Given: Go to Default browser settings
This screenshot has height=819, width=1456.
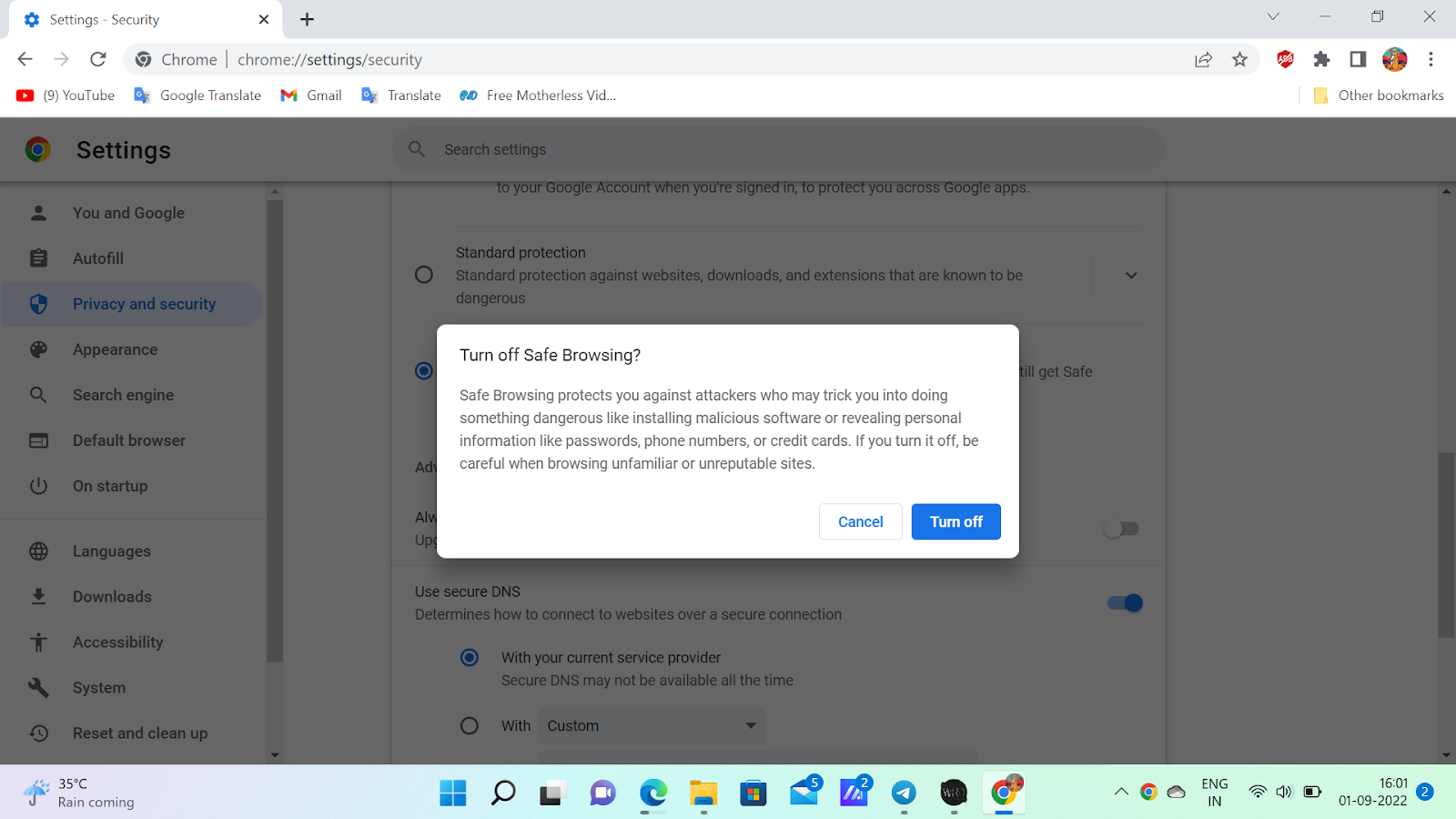Looking at the screenshot, I should pyautogui.click(x=132, y=440).
